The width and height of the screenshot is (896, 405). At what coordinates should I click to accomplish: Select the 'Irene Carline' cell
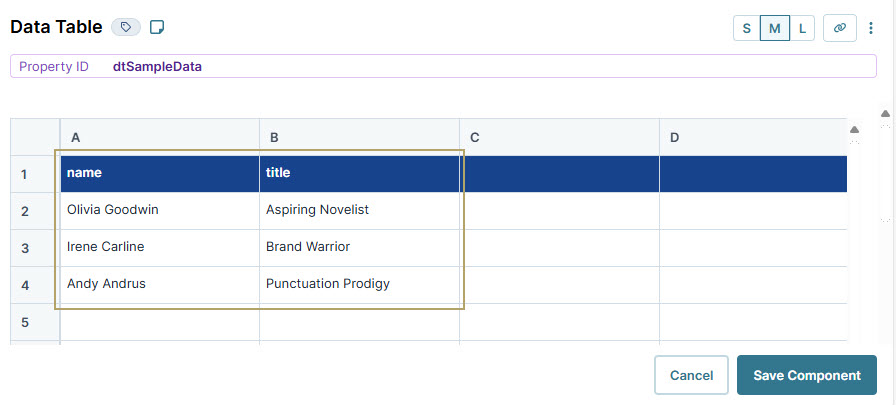[160, 248]
